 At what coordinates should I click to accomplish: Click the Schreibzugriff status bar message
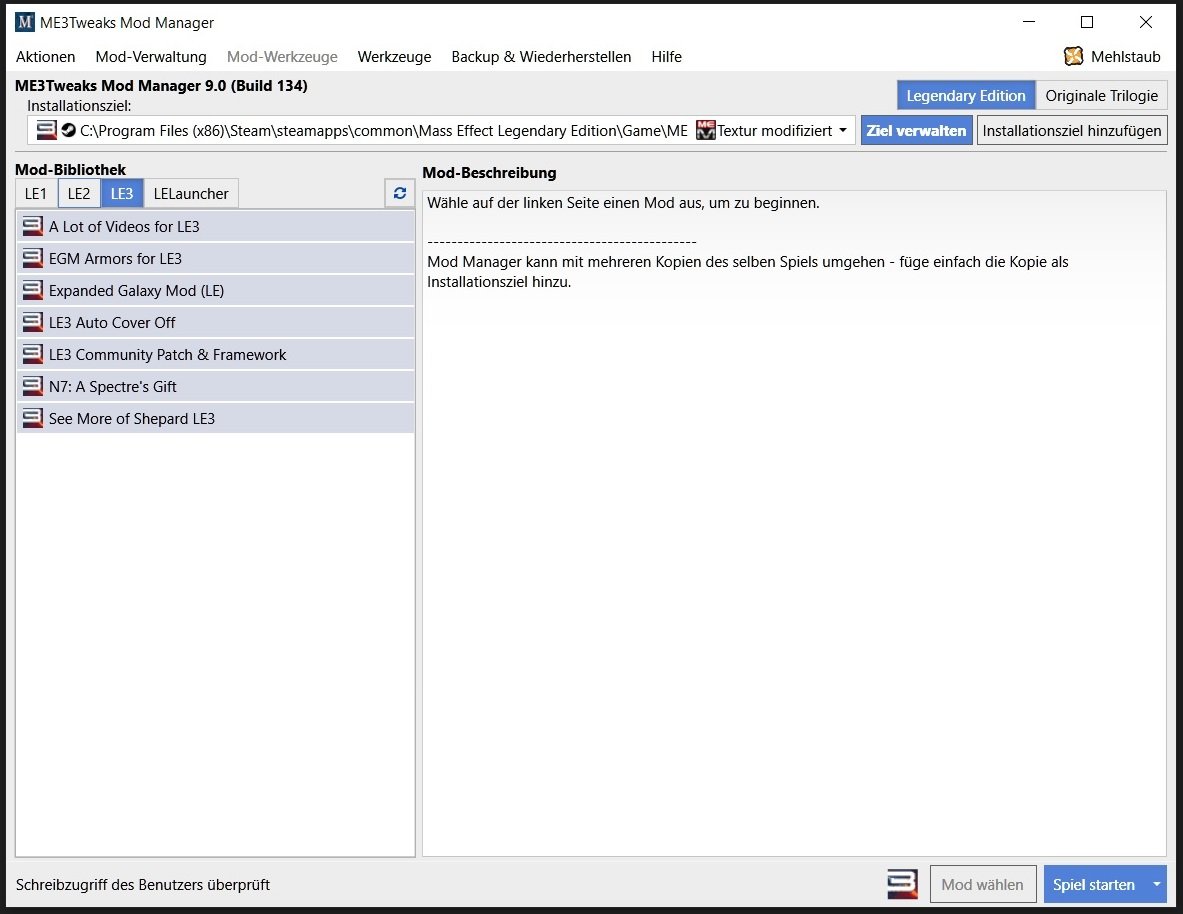click(143, 885)
